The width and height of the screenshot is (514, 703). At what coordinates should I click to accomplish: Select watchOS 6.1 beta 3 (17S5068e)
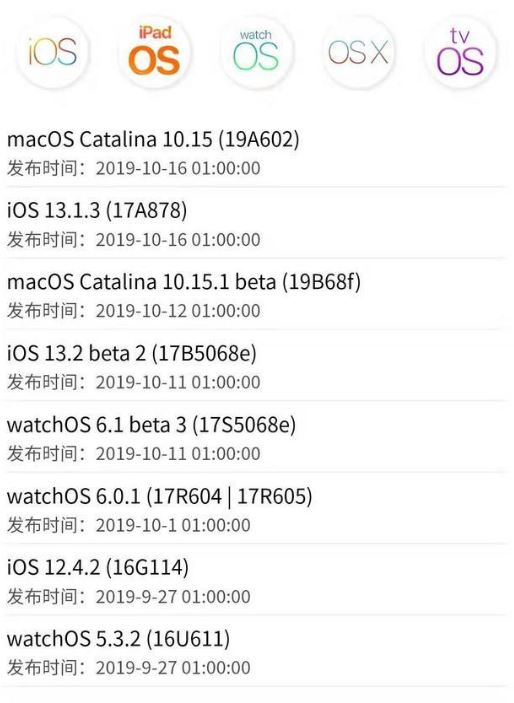pyautogui.click(x=257, y=438)
